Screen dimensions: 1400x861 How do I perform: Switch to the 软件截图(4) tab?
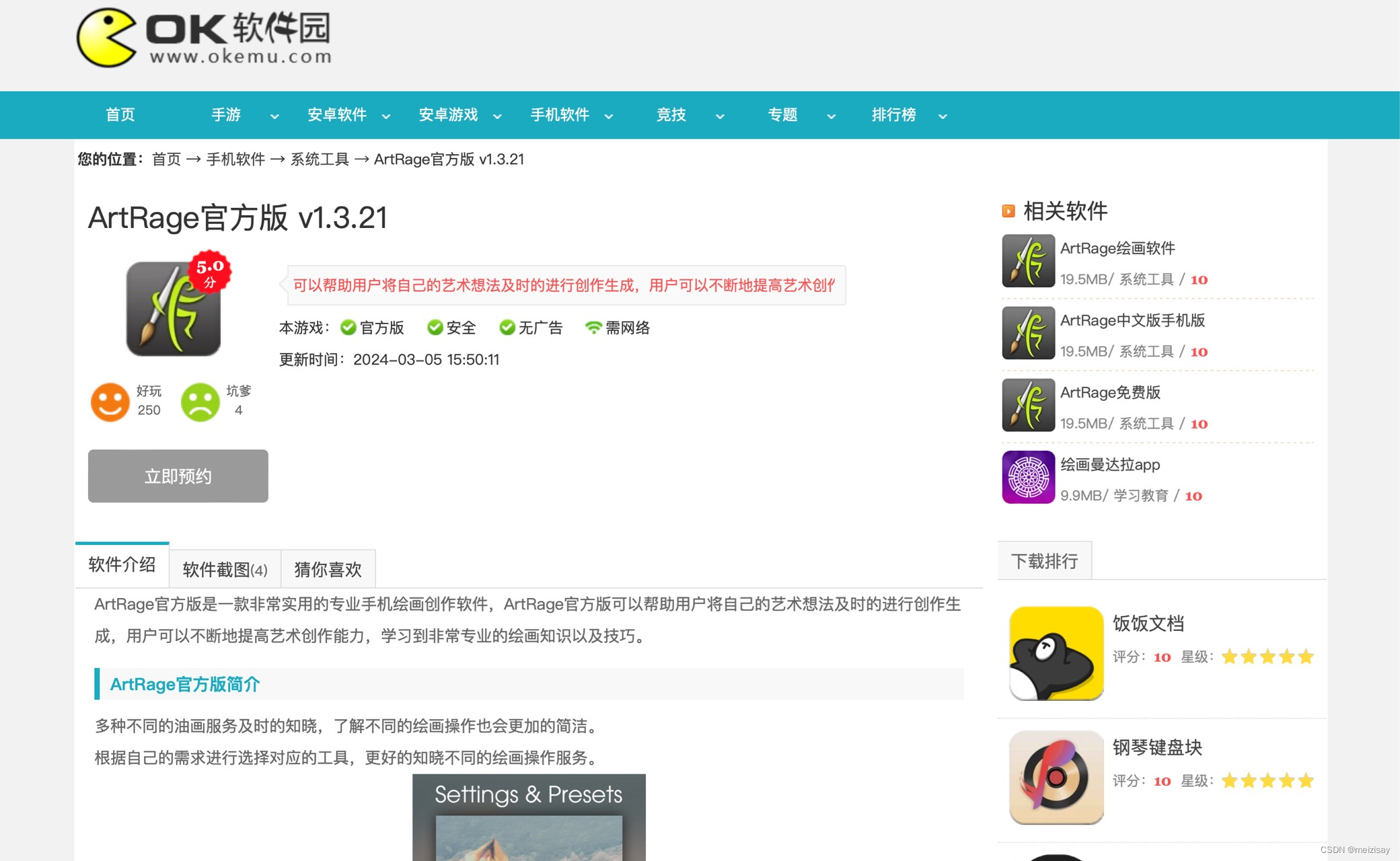[x=225, y=570]
